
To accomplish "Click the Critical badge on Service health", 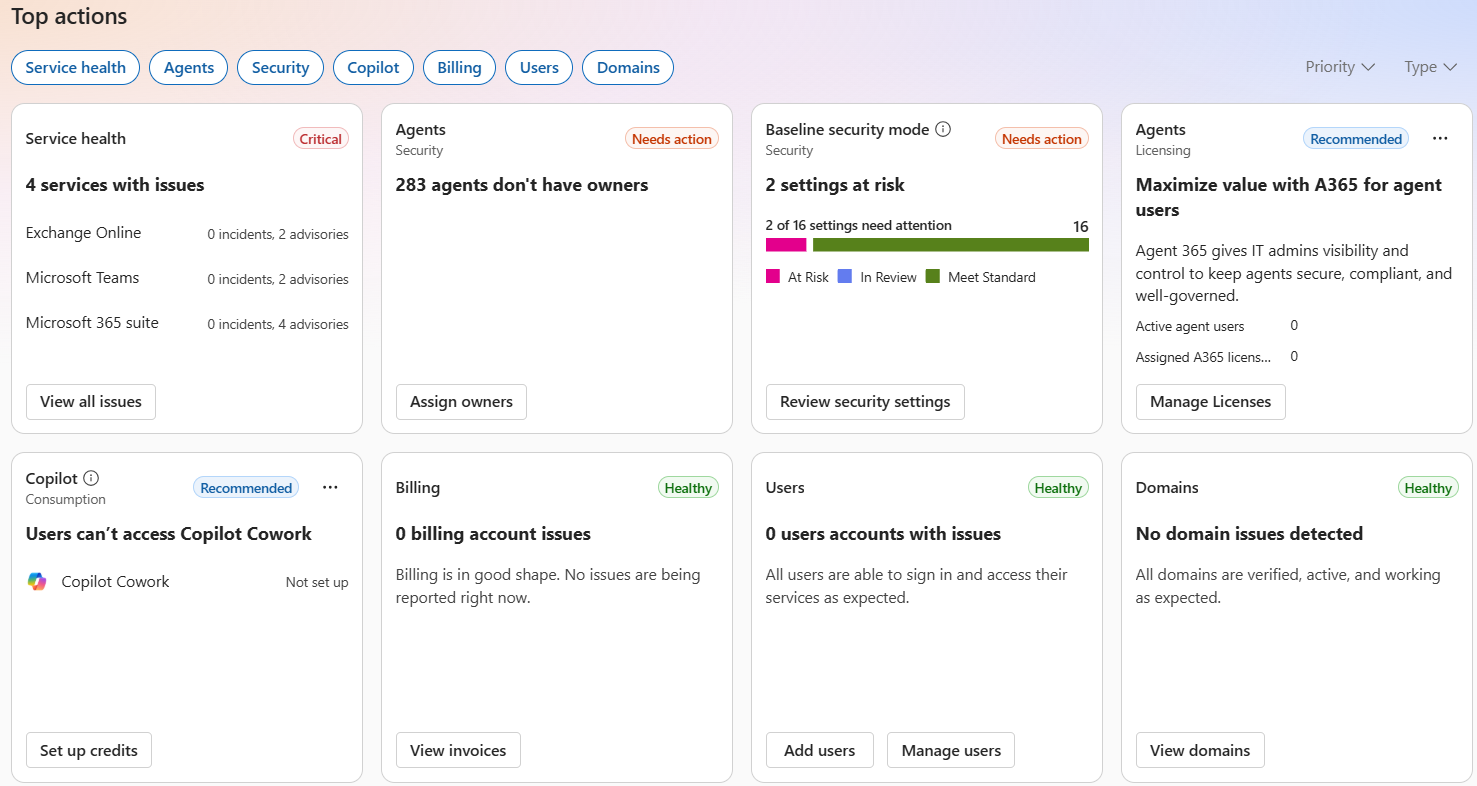I will click(x=321, y=139).
